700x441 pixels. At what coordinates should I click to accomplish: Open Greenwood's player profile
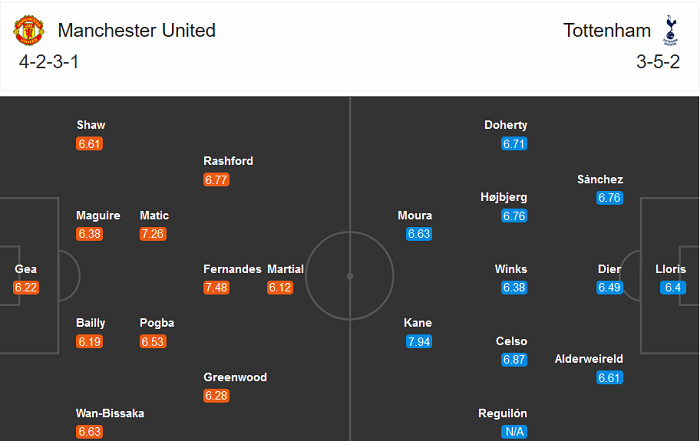pyautogui.click(x=235, y=377)
